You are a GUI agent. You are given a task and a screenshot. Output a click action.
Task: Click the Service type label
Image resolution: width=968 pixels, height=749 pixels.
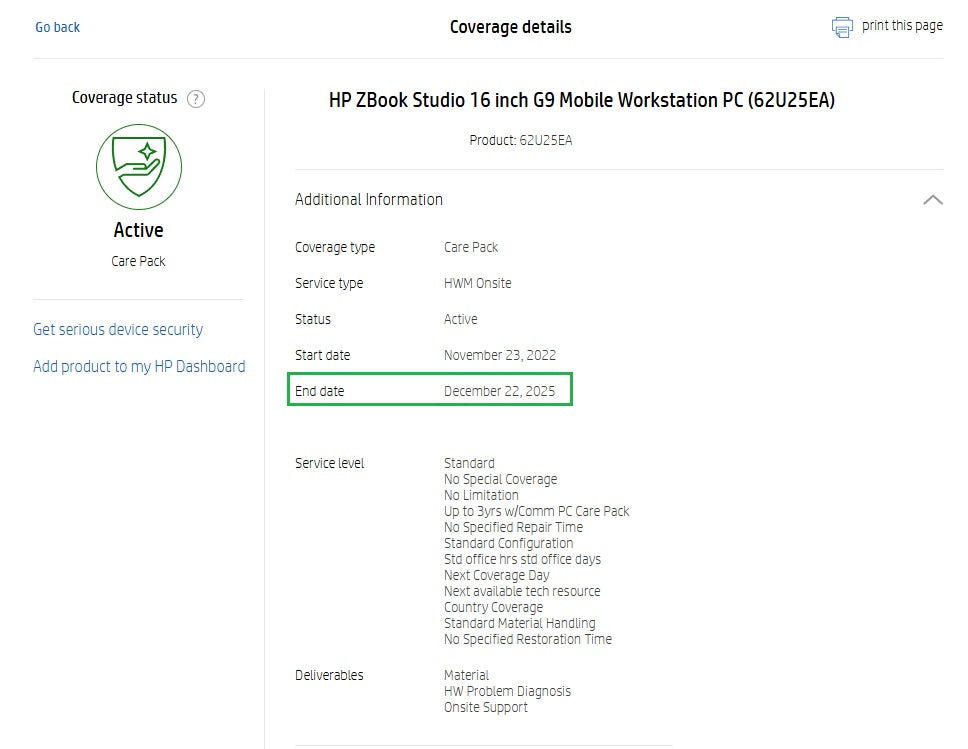point(329,283)
